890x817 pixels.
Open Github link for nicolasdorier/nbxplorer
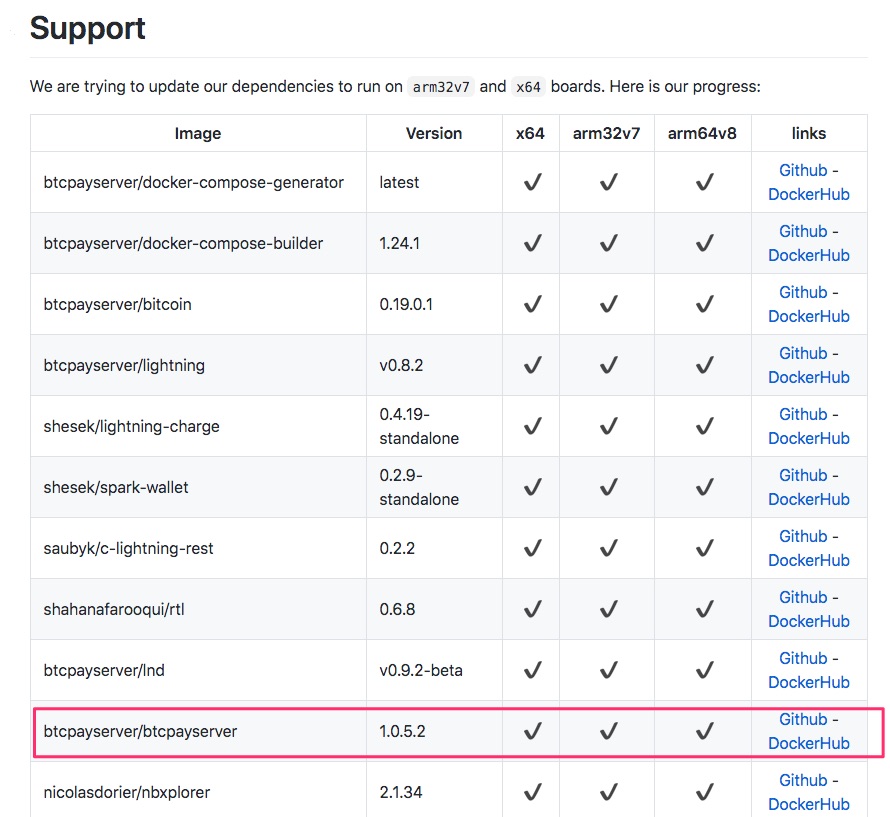[x=803, y=781]
